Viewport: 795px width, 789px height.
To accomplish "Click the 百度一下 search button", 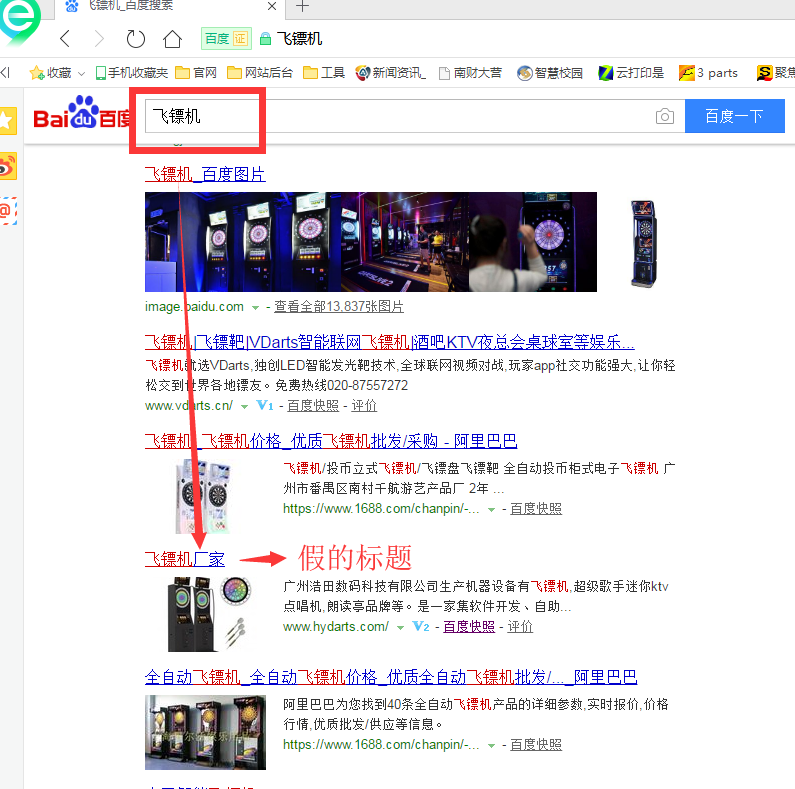I will point(735,116).
